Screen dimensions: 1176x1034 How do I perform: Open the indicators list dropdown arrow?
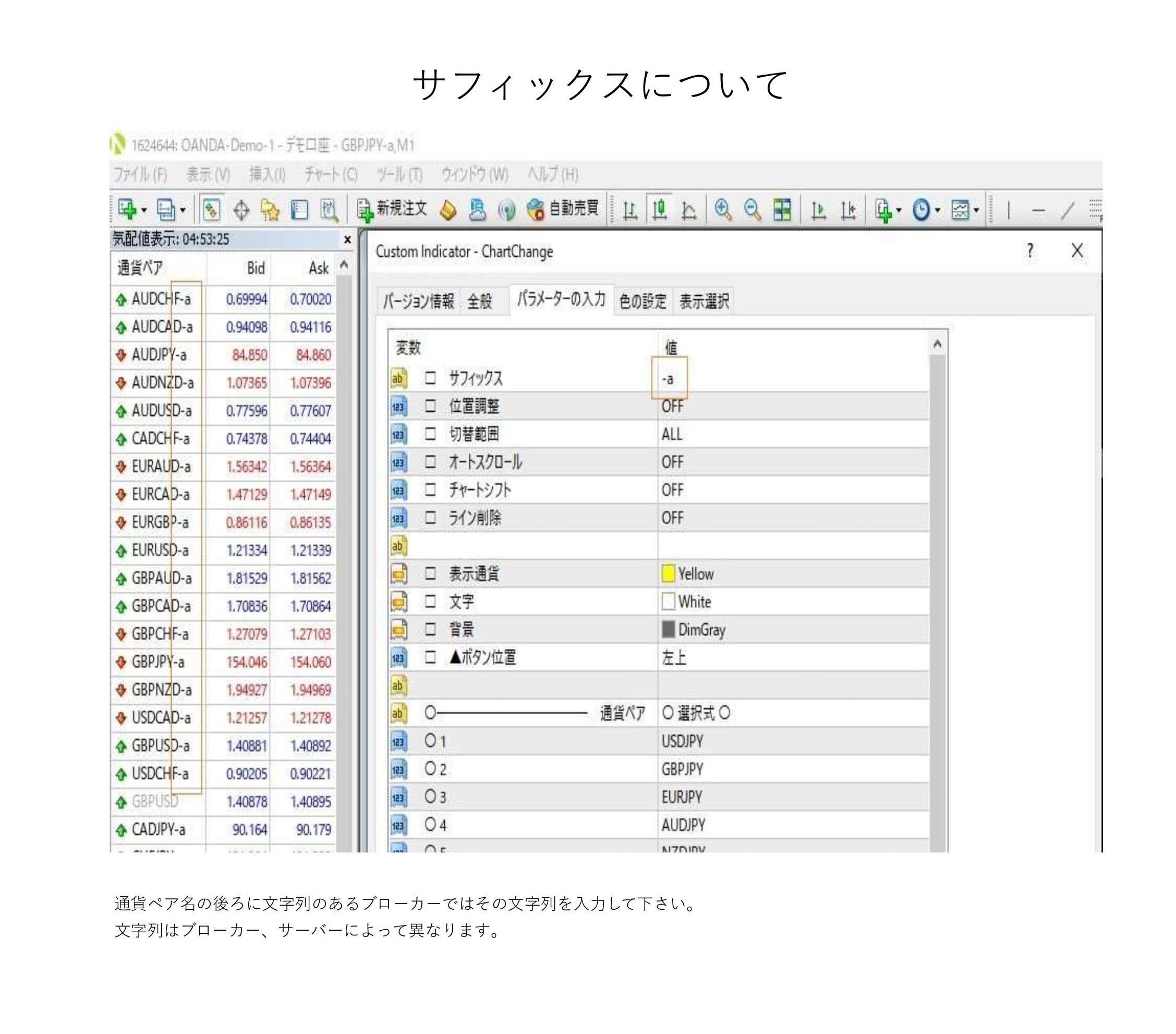tap(899, 211)
